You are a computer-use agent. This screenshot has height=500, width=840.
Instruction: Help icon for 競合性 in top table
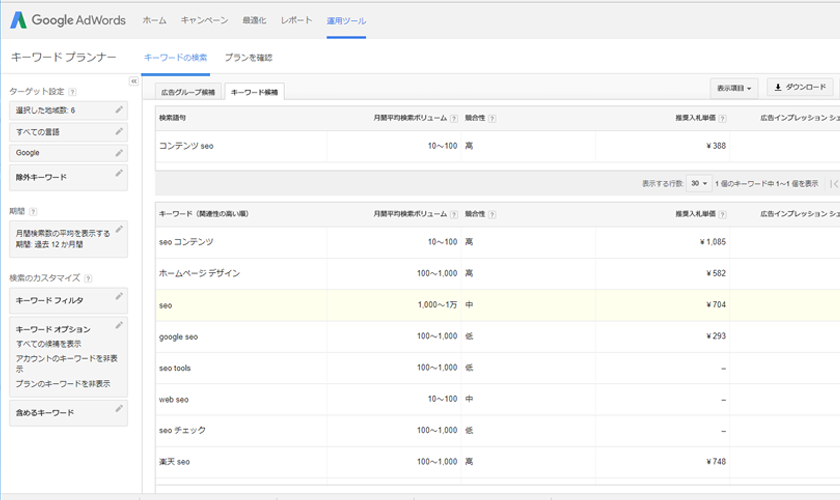coord(492,118)
